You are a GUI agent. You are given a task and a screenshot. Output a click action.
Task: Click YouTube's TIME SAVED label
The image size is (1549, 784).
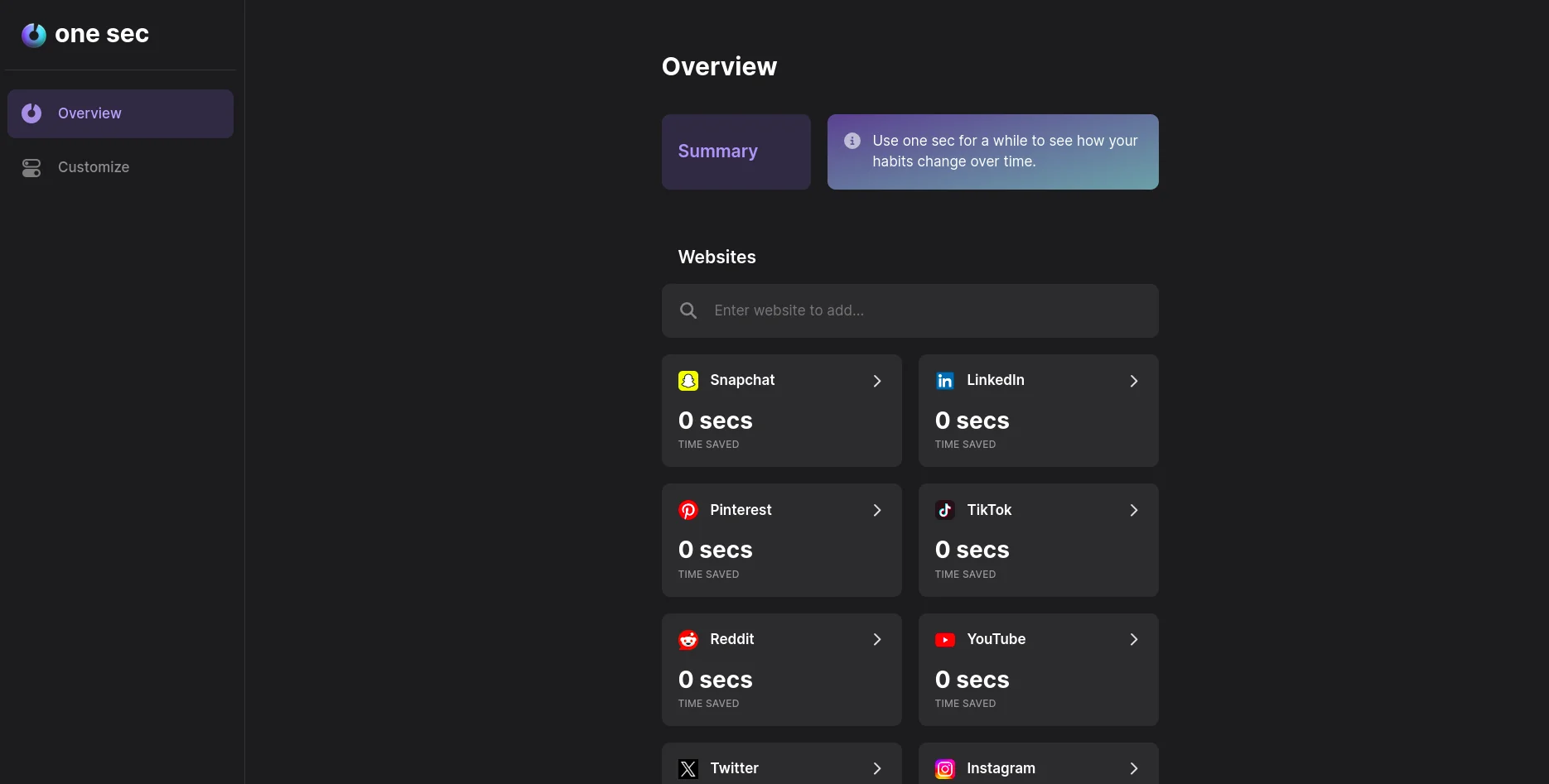[x=966, y=704]
